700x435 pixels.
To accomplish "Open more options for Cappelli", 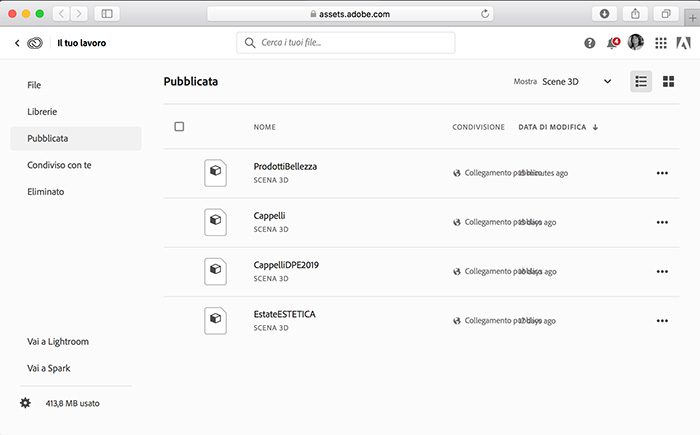I will pos(662,222).
